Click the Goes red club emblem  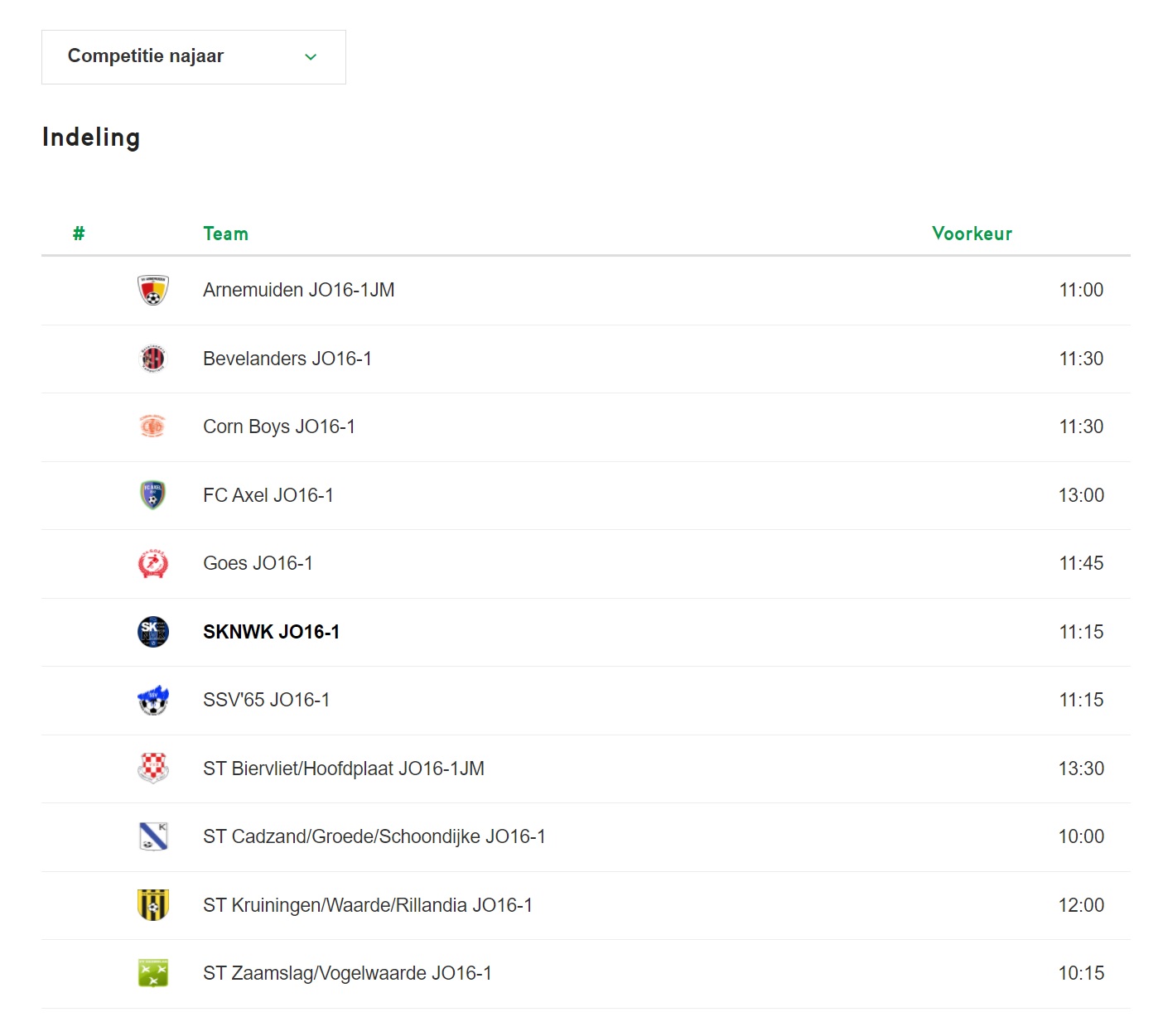[x=153, y=563]
